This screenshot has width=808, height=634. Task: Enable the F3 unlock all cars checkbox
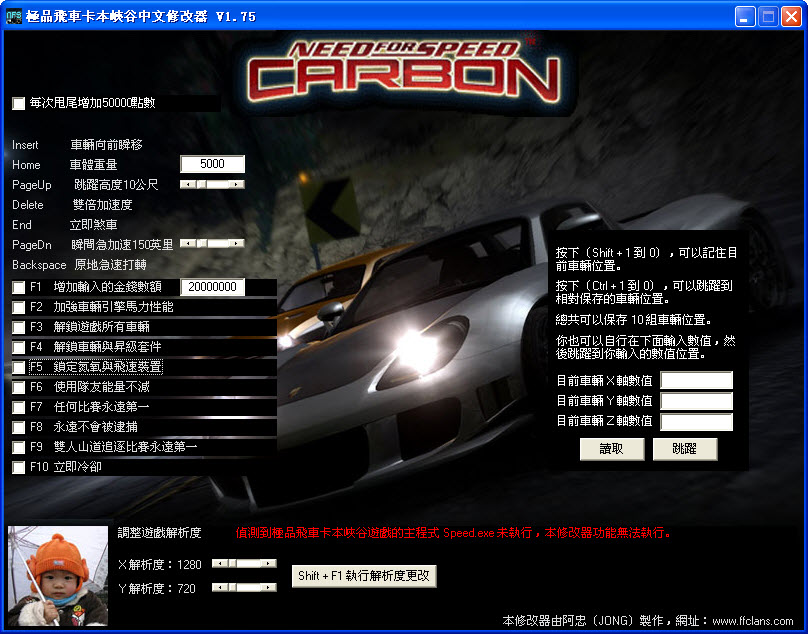[x=18, y=327]
